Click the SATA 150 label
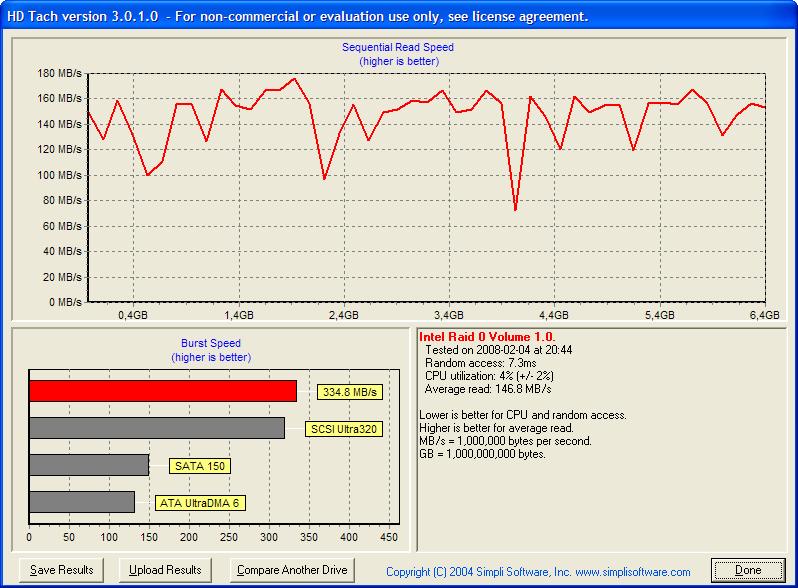 tap(200, 466)
